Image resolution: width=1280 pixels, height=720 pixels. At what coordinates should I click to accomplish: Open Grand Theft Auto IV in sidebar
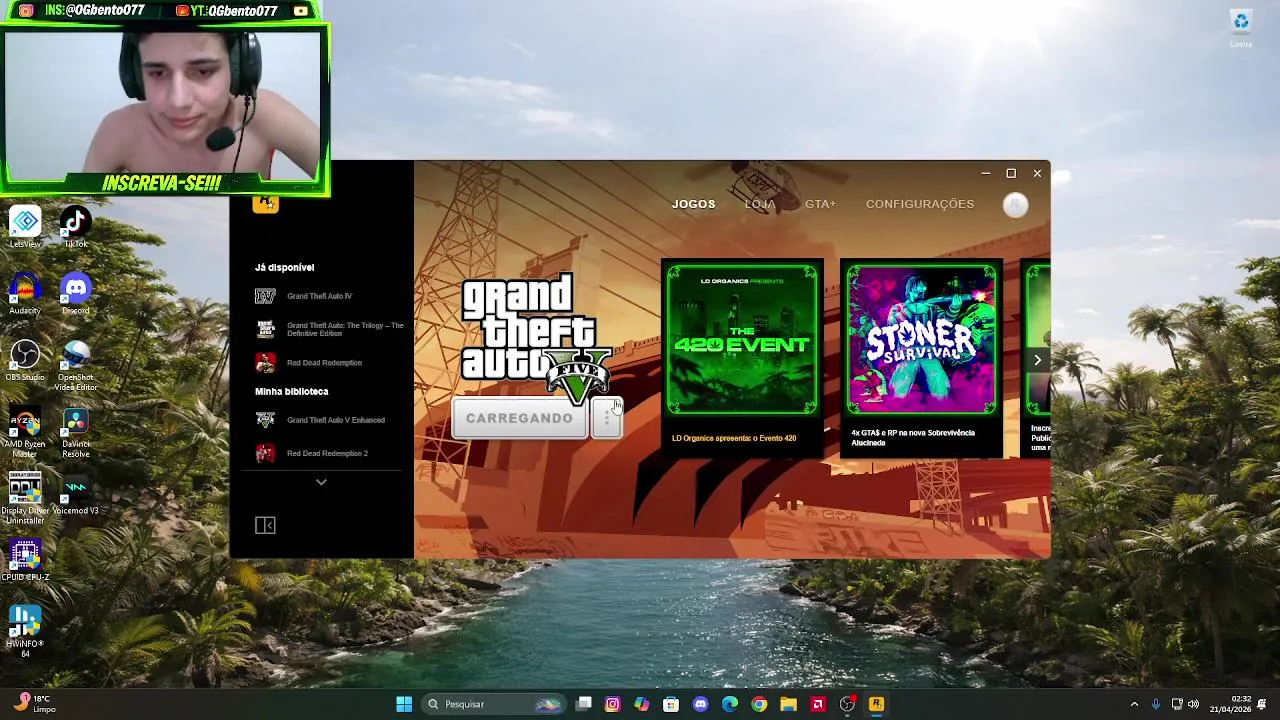click(320, 296)
